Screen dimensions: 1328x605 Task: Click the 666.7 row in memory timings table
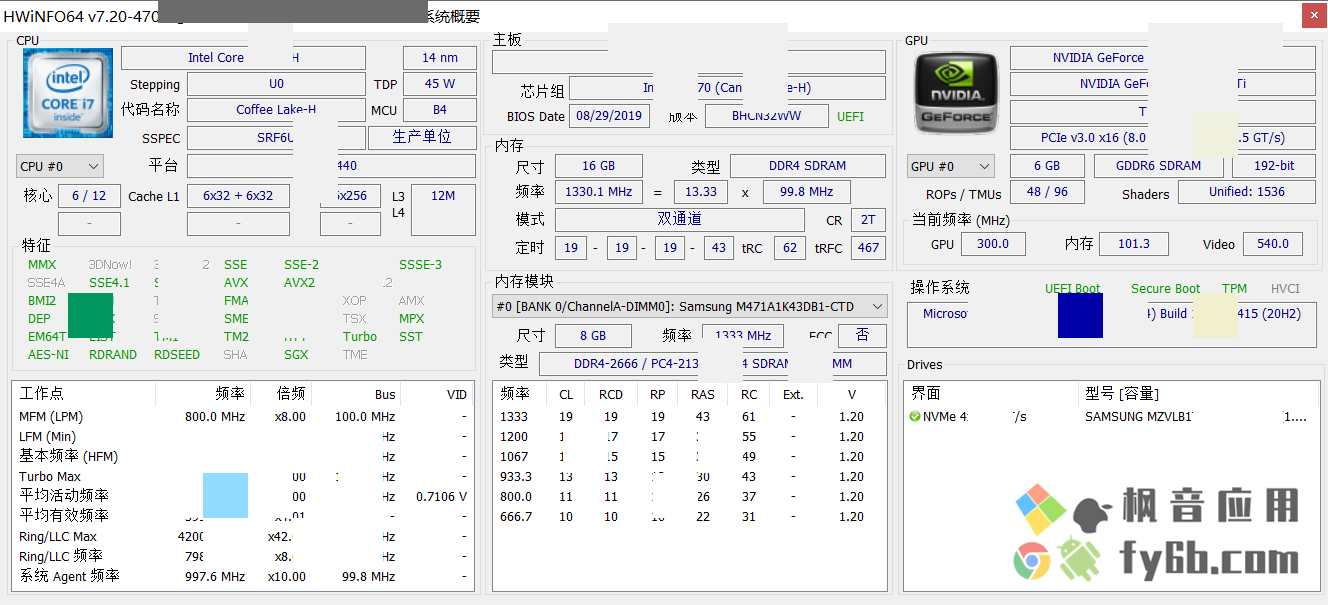tap(690, 517)
